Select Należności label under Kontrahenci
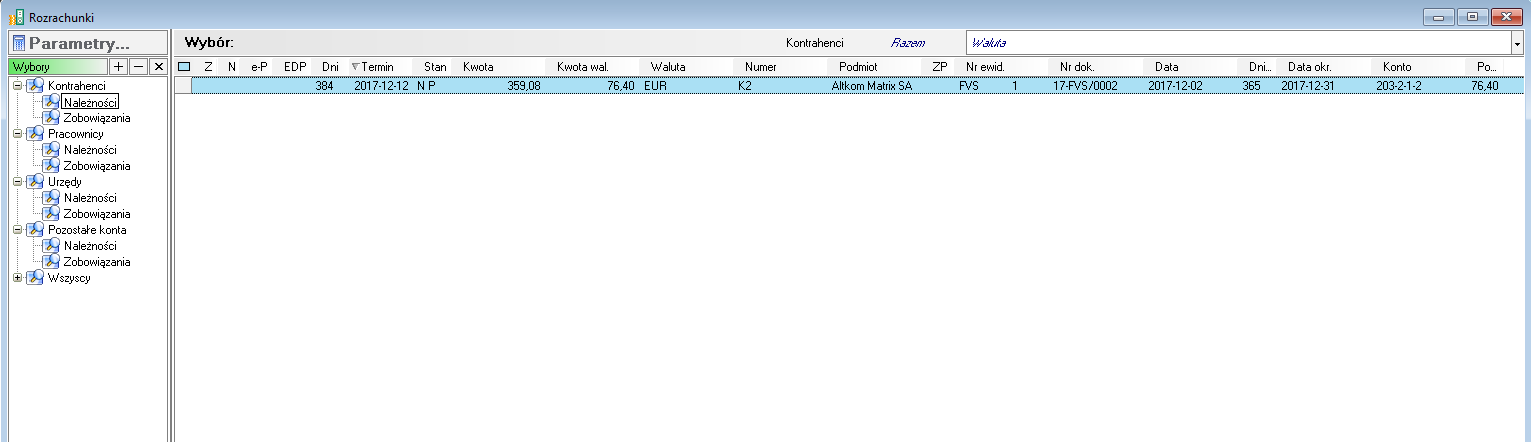The image size is (1531, 442). click(x=90, y=102)
